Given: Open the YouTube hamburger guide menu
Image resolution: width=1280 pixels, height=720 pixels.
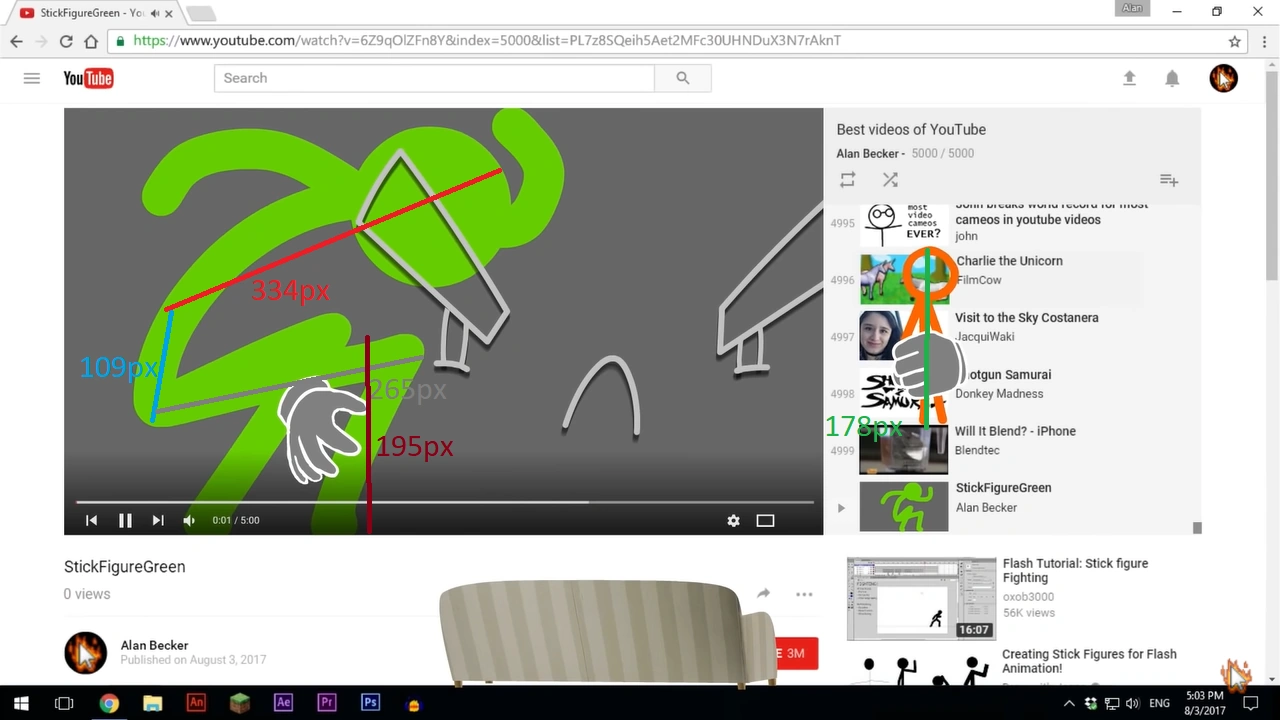Looking at the screenshot, I should (x=32, y=78).
